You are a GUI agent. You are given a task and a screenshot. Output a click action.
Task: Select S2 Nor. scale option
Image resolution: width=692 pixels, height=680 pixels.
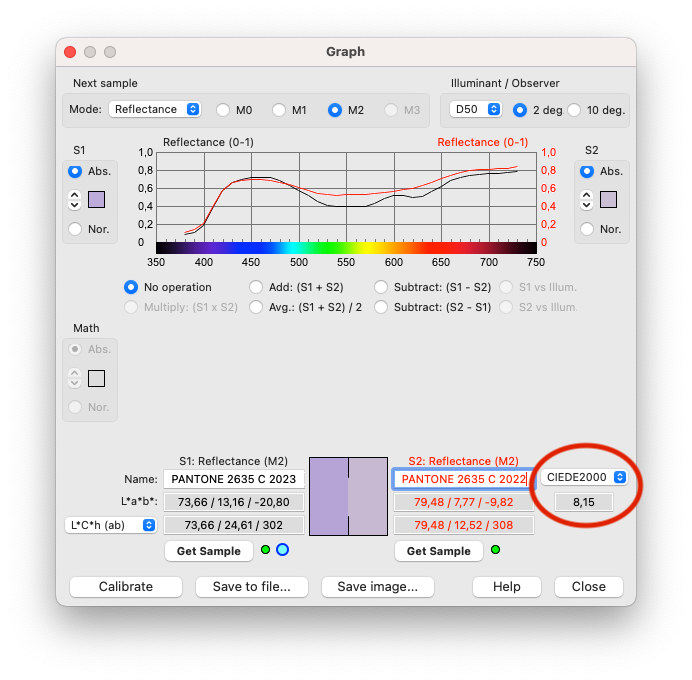(587, 229)
